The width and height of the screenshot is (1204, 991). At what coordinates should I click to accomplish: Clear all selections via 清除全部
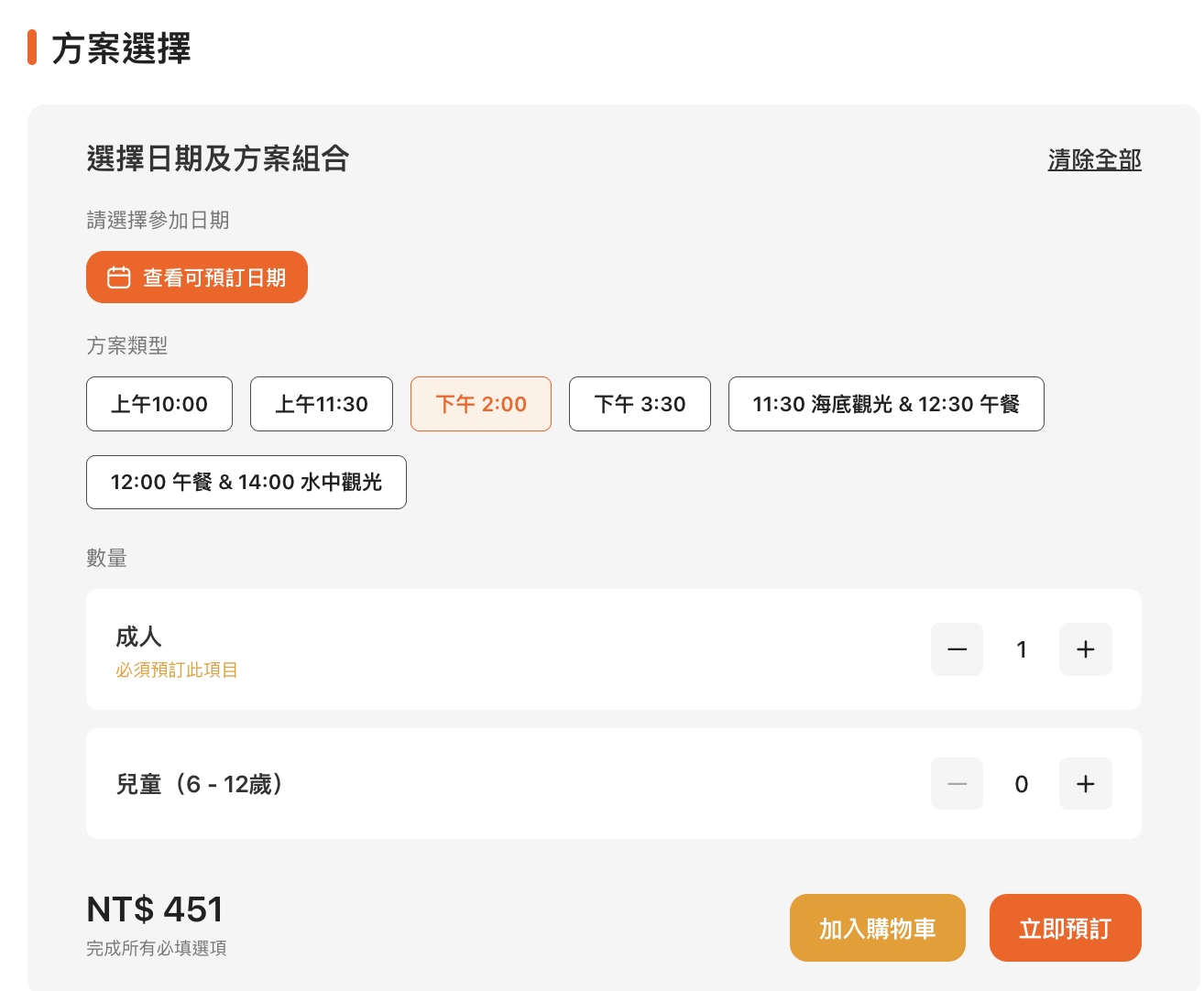tap(1094, 159)
